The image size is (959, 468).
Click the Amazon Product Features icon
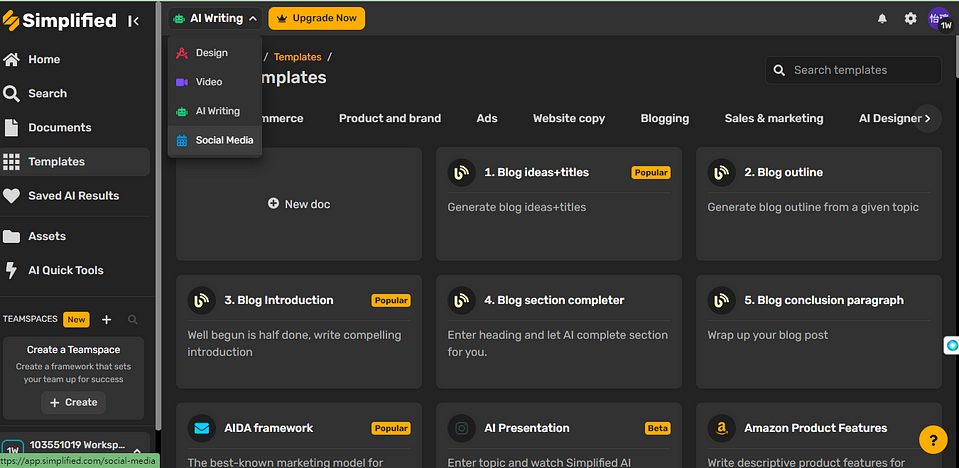tap(720, 428)
